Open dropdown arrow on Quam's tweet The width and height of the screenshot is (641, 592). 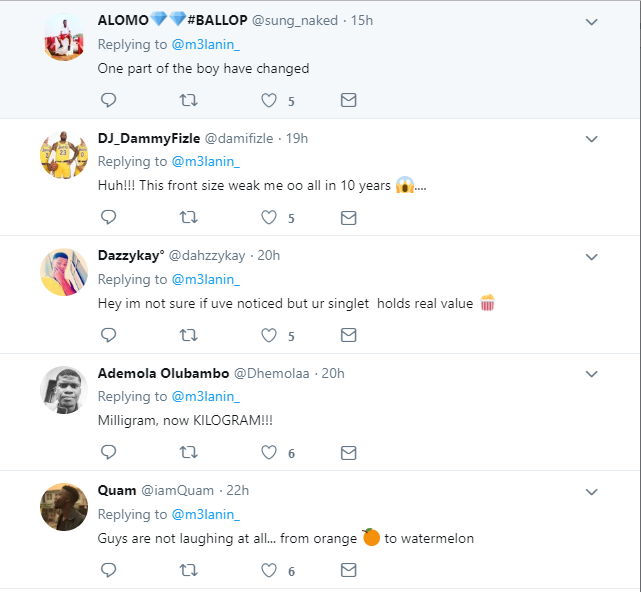pos(591,491)
